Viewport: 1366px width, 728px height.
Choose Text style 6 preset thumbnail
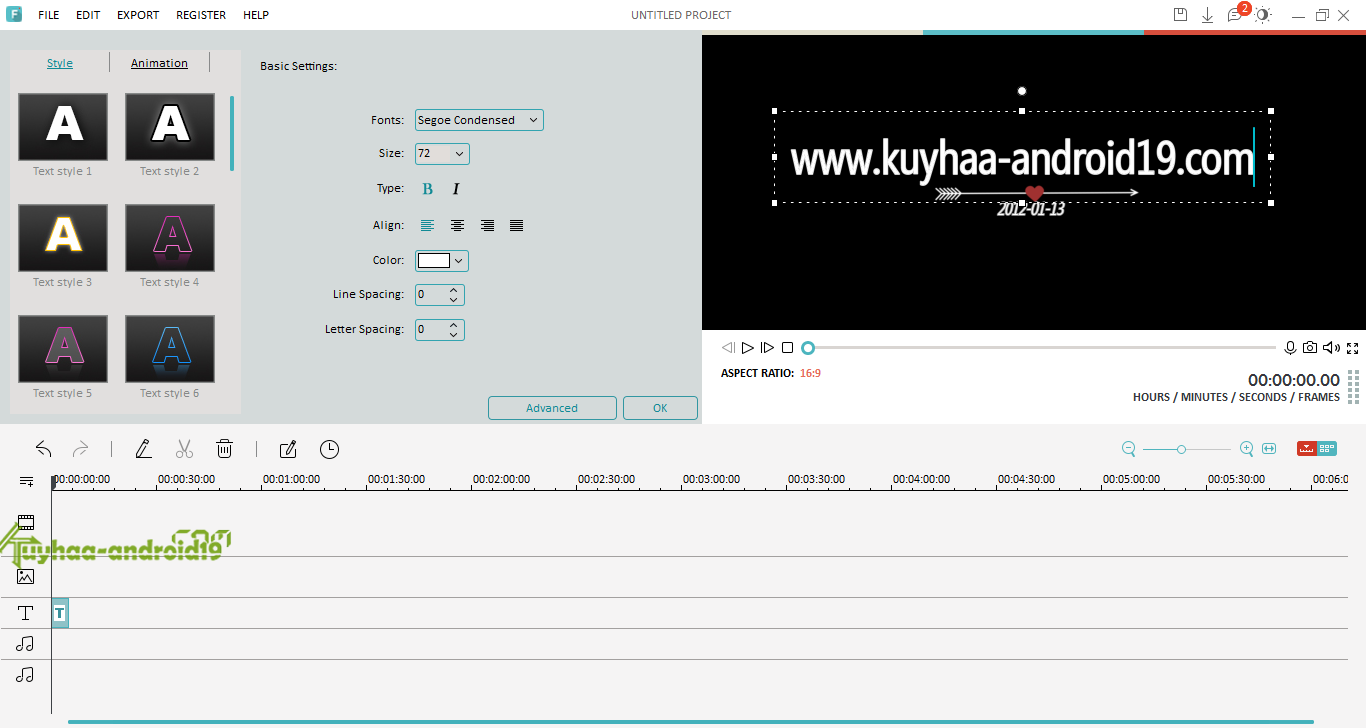pos(170,349)
